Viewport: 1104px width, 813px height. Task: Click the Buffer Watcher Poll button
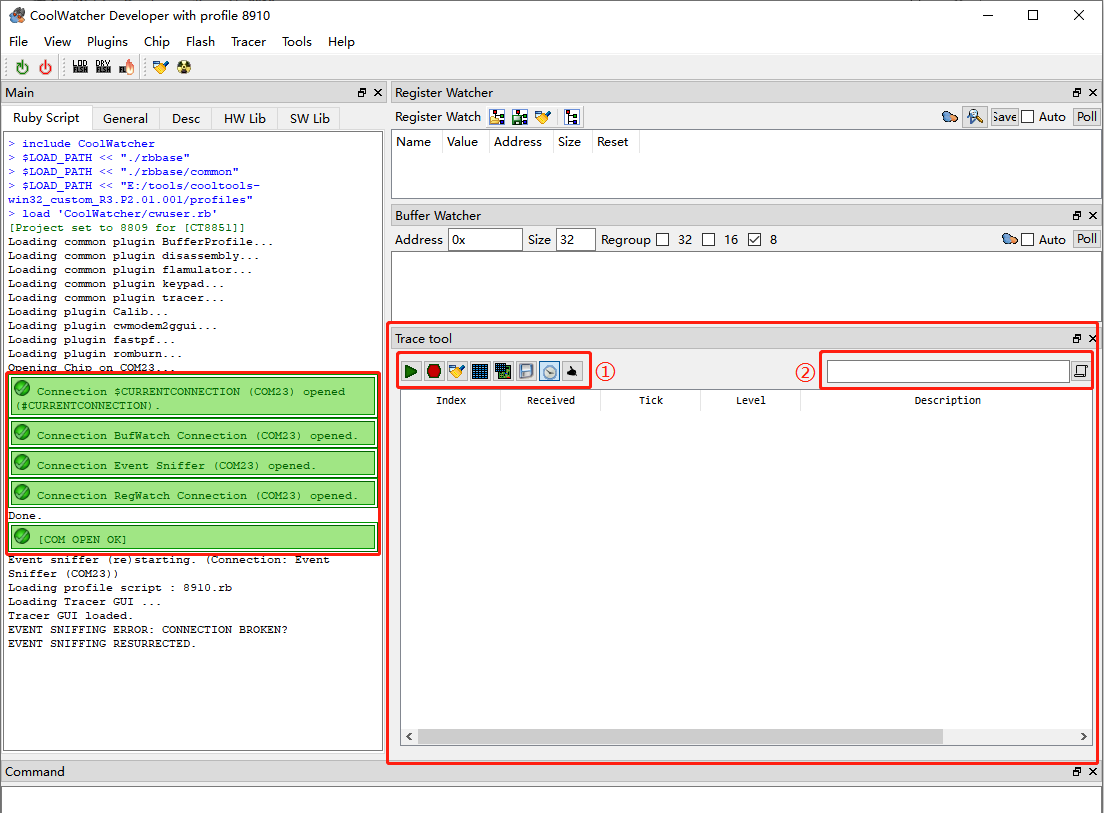tap(1086, 239)
